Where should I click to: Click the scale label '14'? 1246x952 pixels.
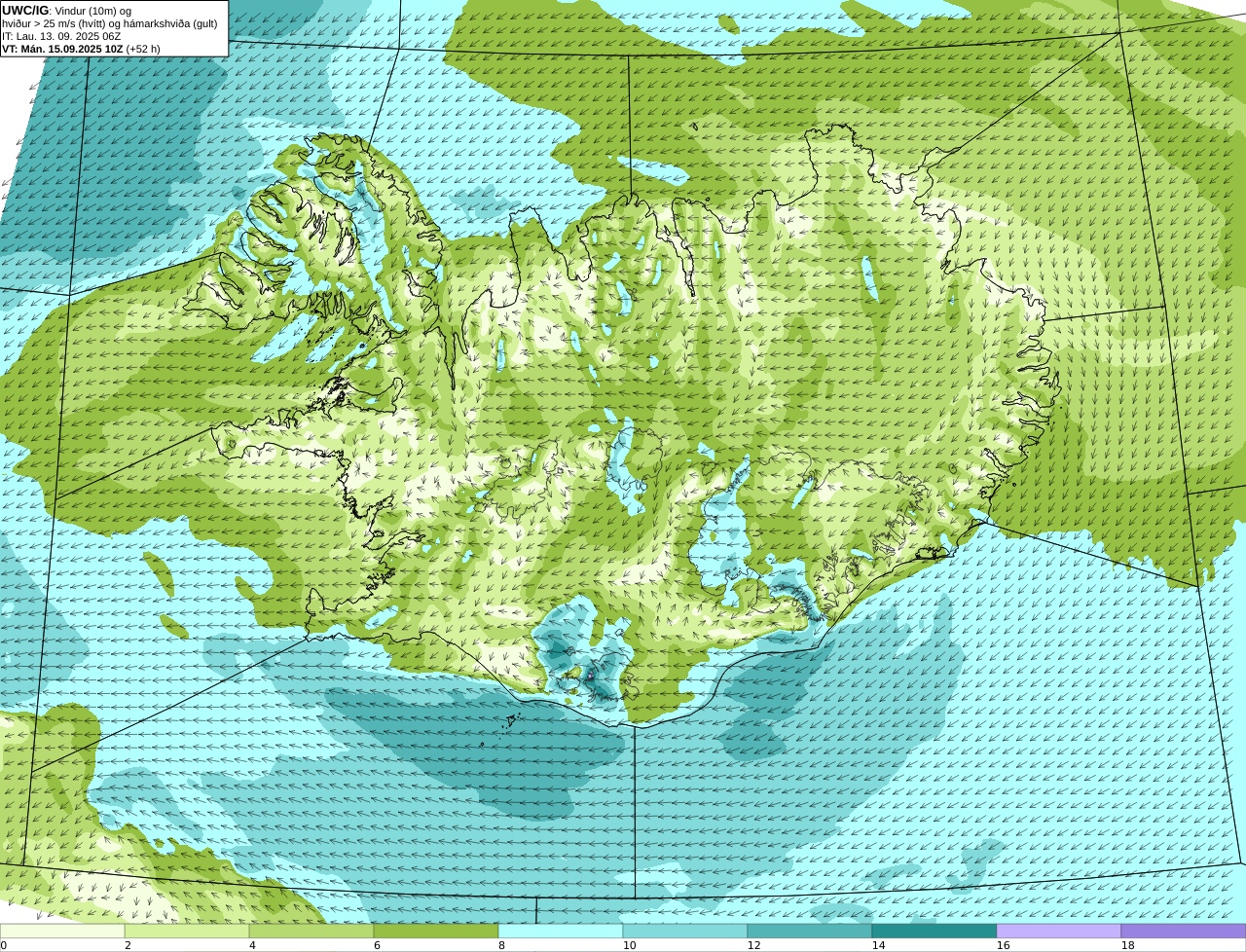coord(879,945)
